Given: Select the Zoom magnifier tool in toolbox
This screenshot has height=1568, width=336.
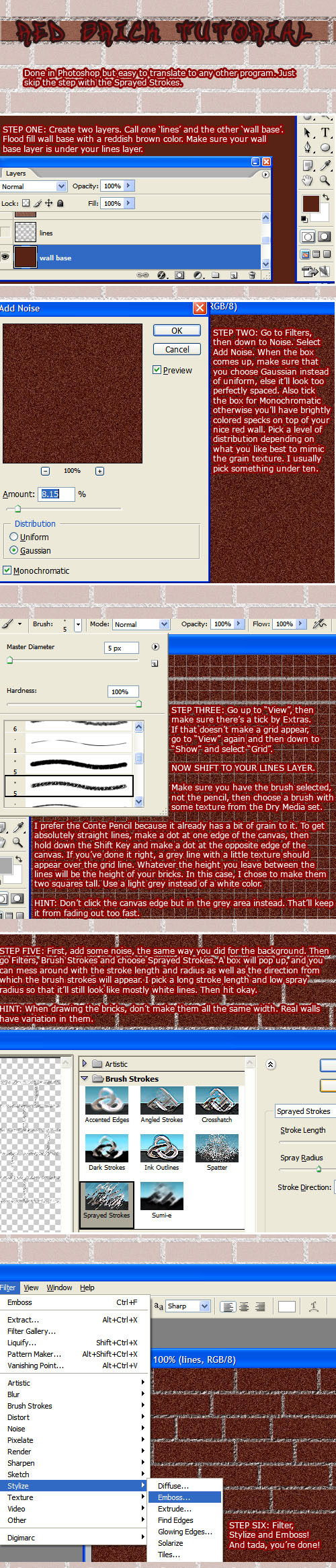Looking at the screenshot, I should pyautogui.click(x=325, y=180).
